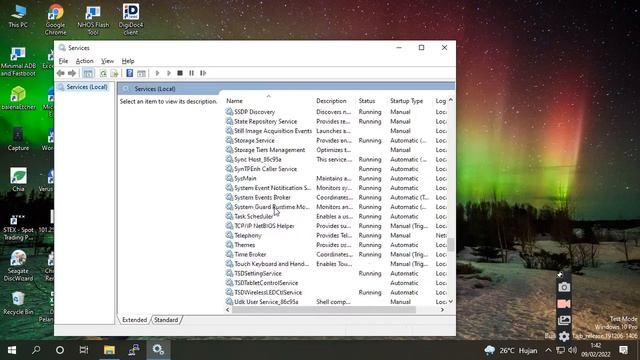Screen dimensions: 640x360
Task: Click the Services gear icon in taskbar
Action: click(x=158, y=350)
